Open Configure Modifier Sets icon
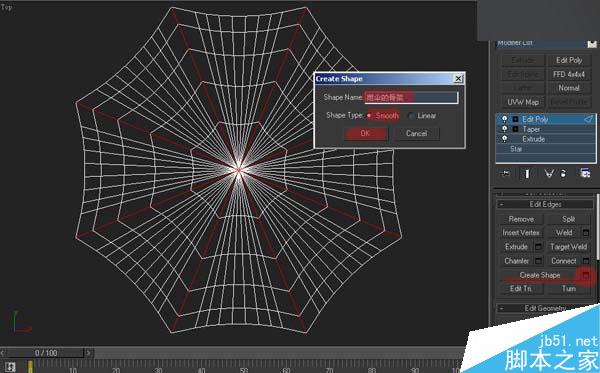The width and height of the screenshot is (600, 373). point(585,174)
